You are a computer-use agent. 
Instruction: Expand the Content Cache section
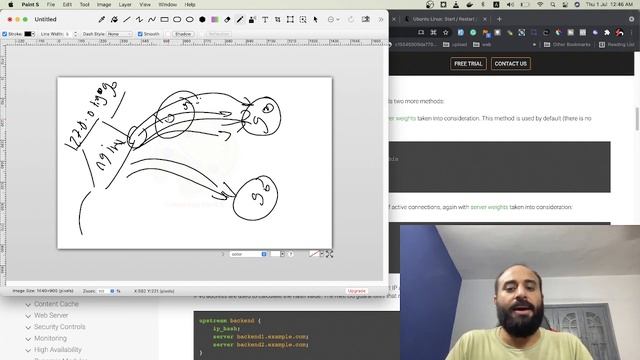point(52,304)
